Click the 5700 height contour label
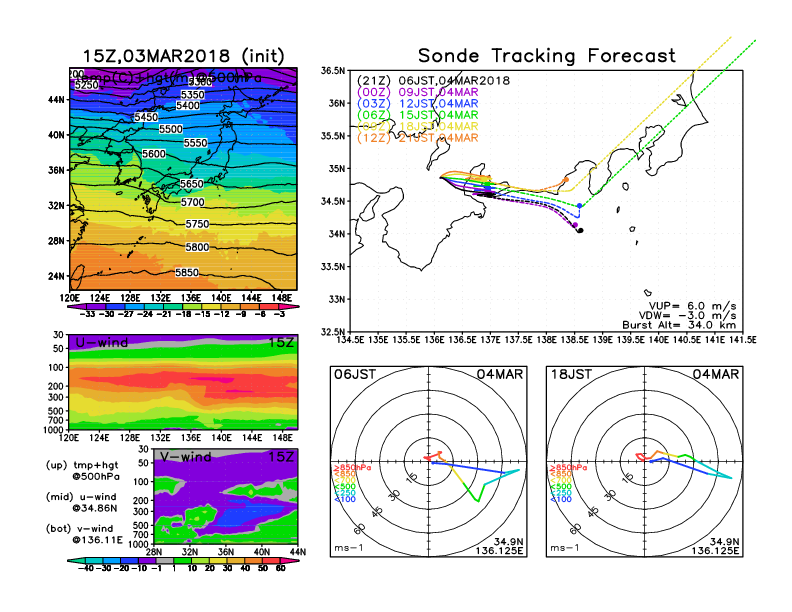The image size is (792, 612). point(192,202)
